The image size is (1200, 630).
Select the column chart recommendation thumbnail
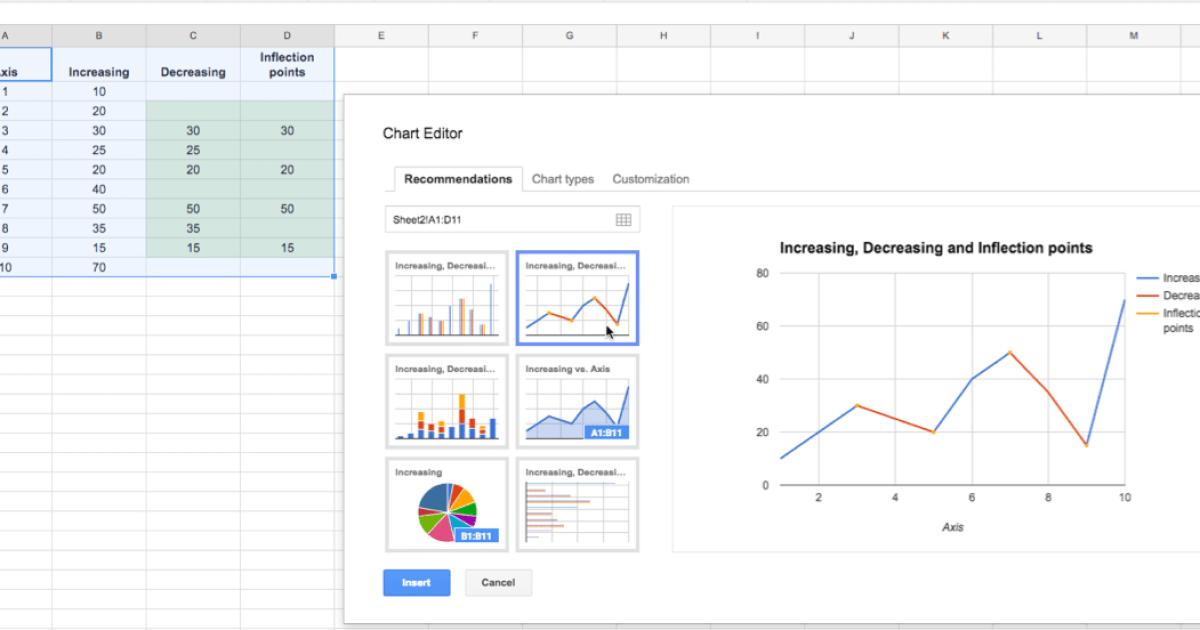(447, 297)
